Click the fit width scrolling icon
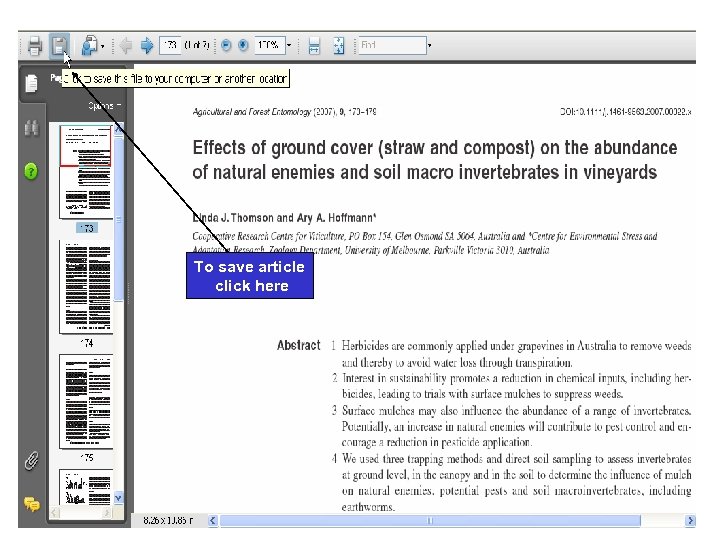 314,45
